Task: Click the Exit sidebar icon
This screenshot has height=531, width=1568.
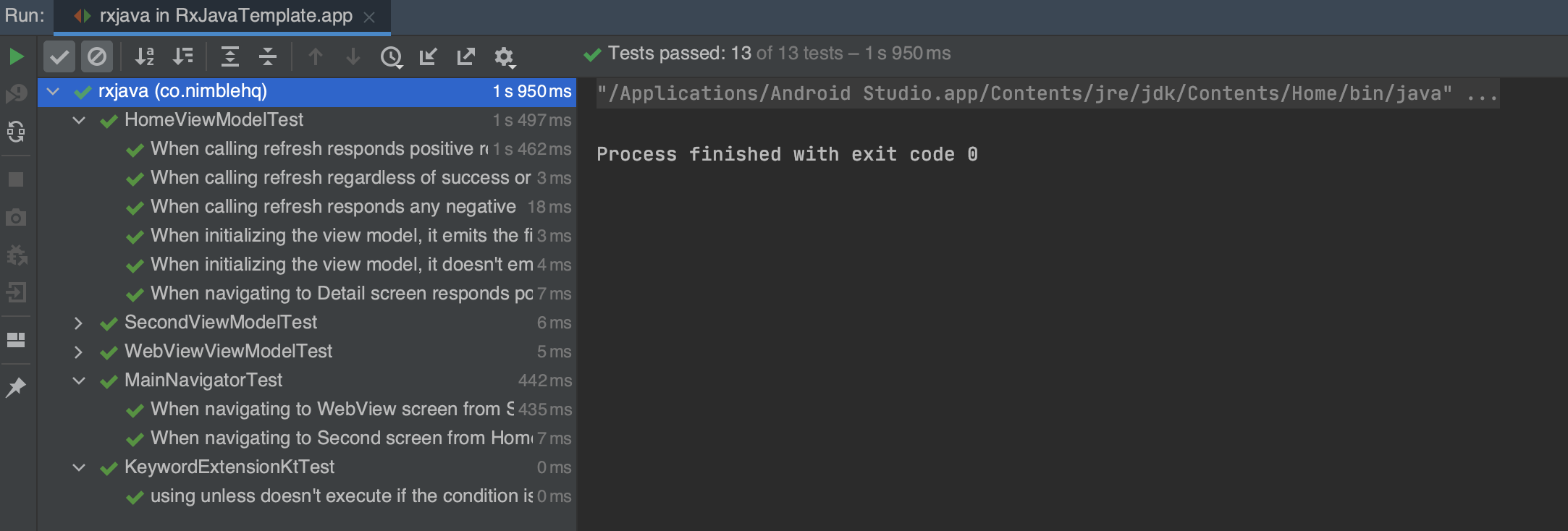Action: pos(16,292)
